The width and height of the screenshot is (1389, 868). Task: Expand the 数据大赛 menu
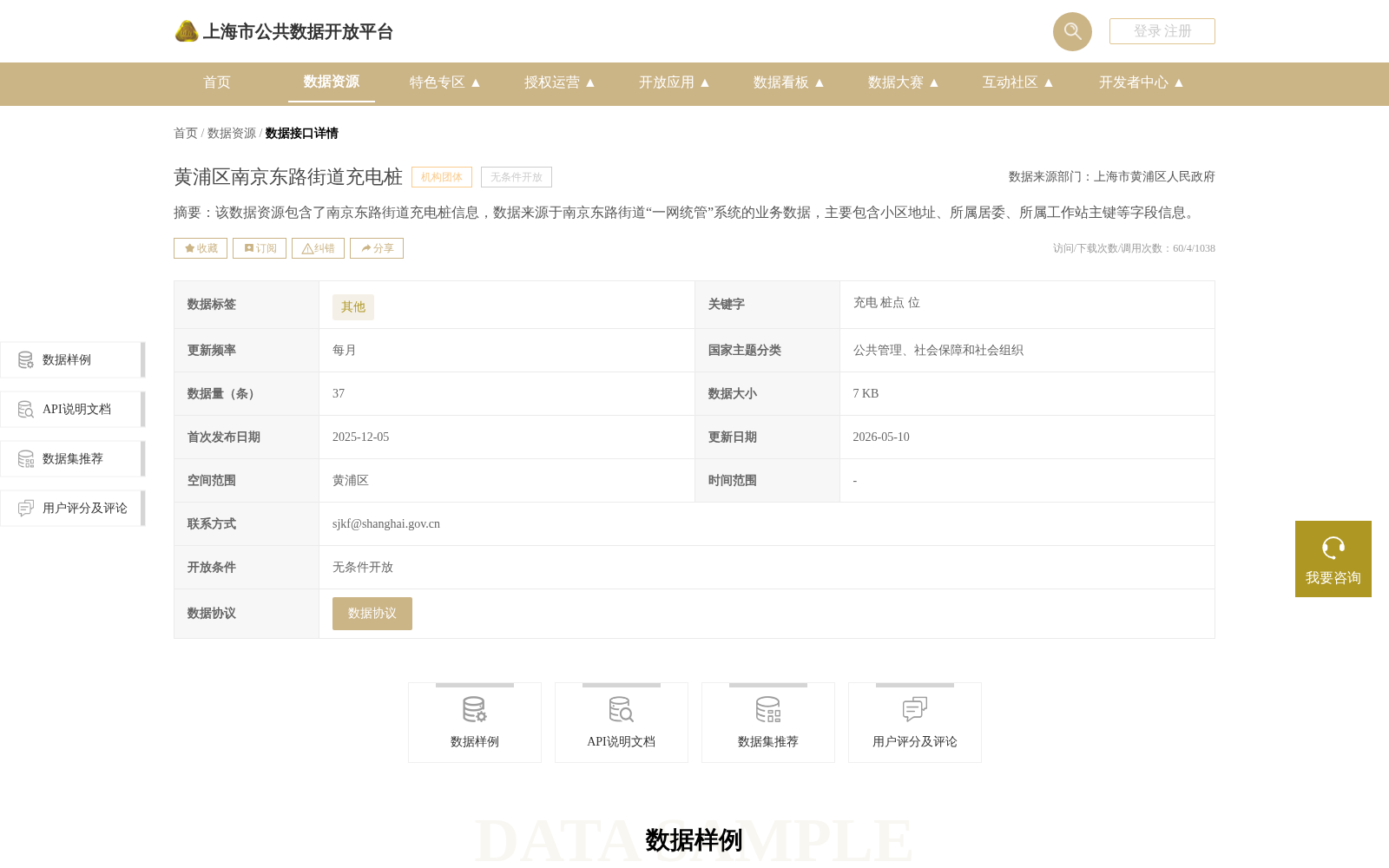[x=904, y=82]
